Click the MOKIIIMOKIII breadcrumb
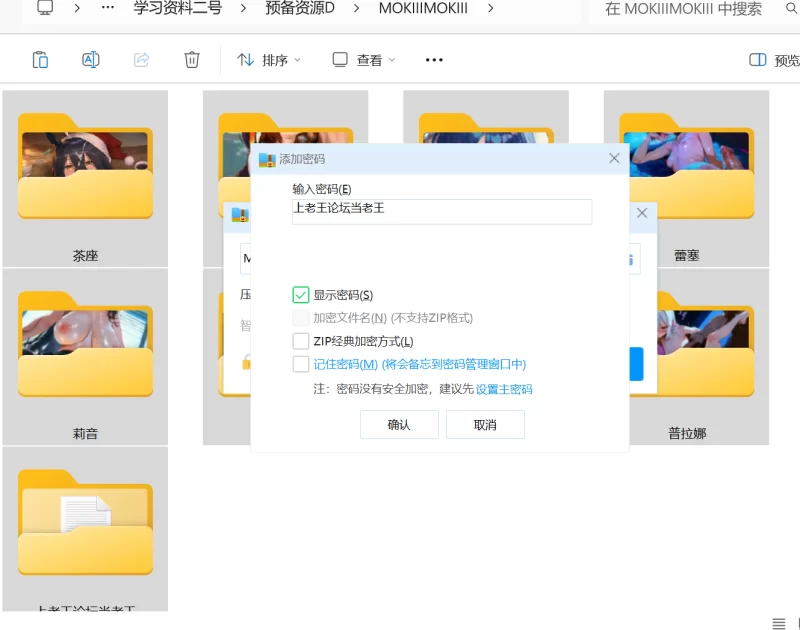This screenshot has width=800, height=630. [x=423, y=8]
